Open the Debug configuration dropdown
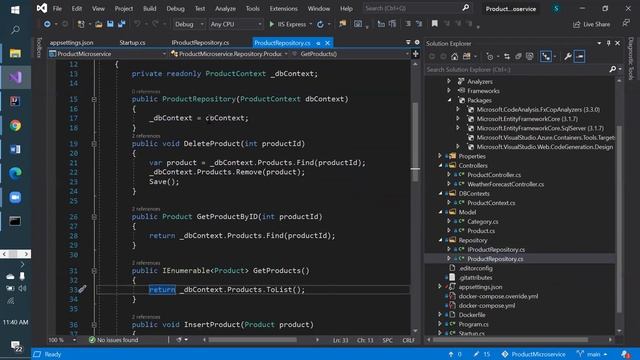The height and width of the screenshot is (360, 640). tap(189, 24)
